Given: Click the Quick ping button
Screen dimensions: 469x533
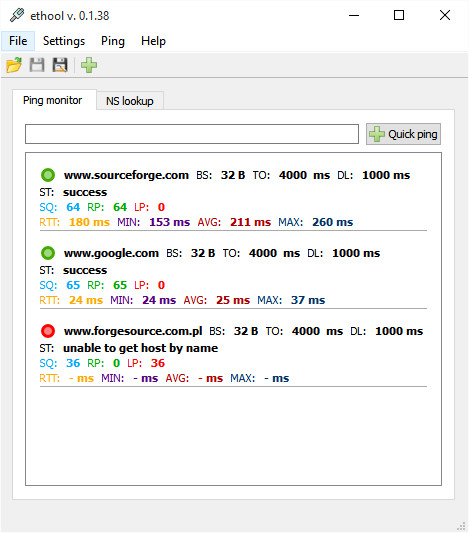Looking at the screenshot, I should pyautogui.click(x=403, y=134).
